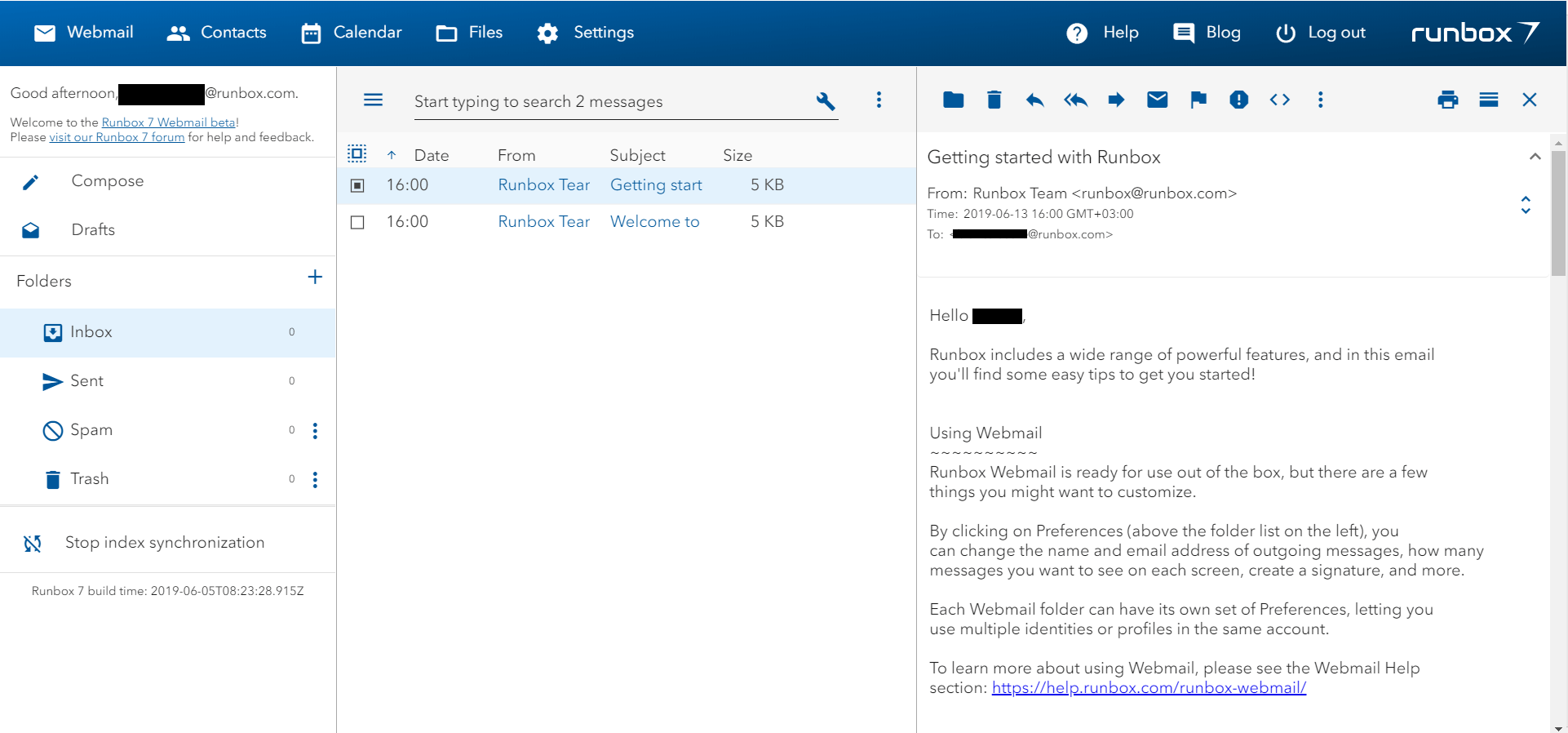Open Help page

[1102, 33]
